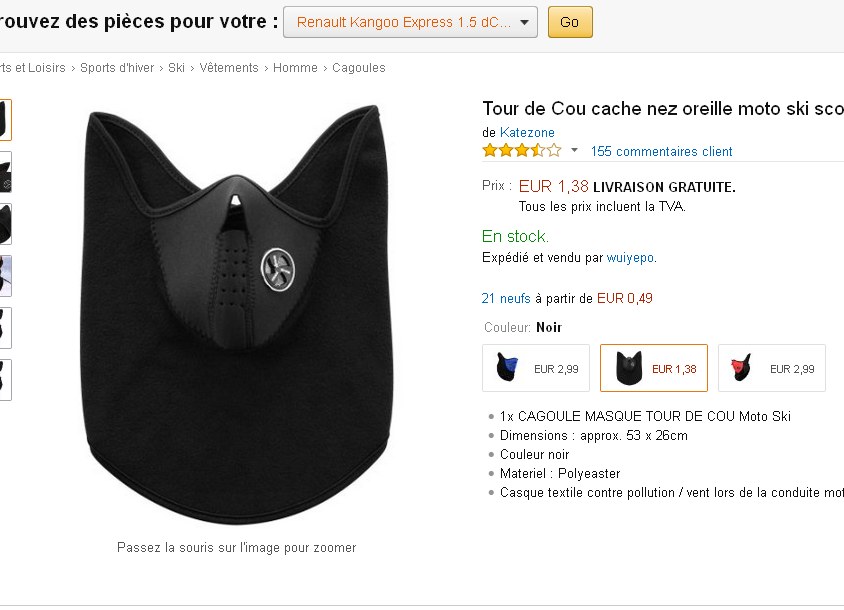Open the Cagoules breadcrumb category
This screenshot has height=610, width=844.
(358, 68)
